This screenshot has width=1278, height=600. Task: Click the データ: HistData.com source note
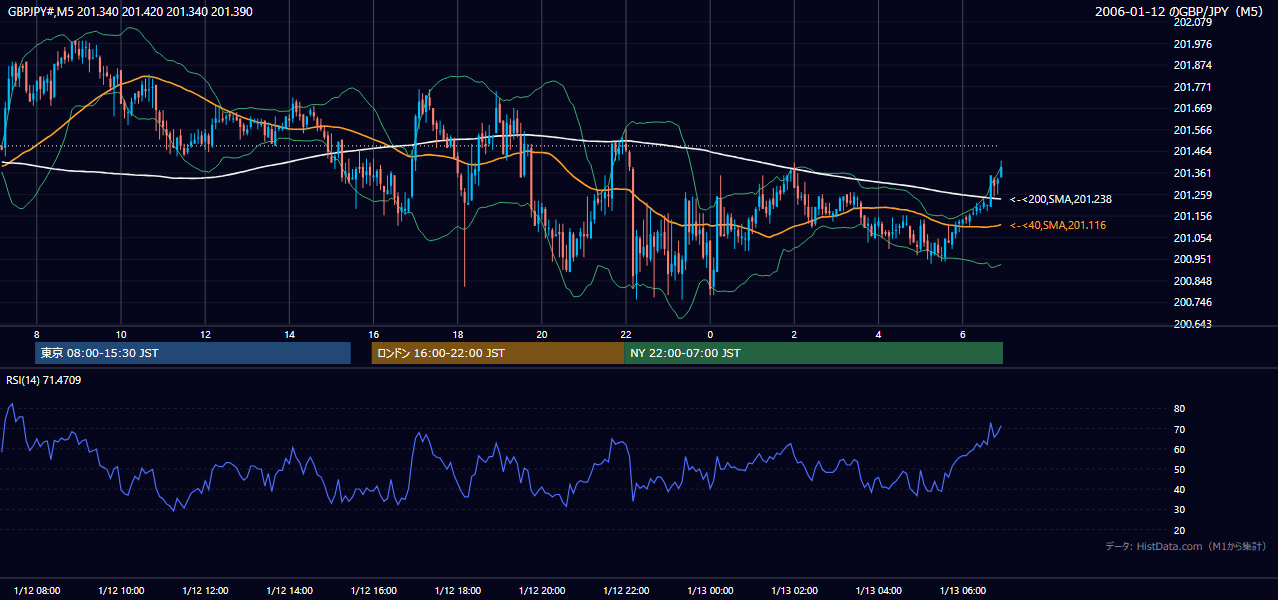pos(1186,546)
